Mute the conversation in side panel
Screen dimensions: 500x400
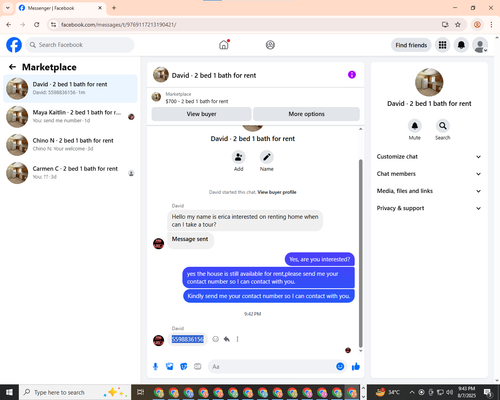point(415,126)
